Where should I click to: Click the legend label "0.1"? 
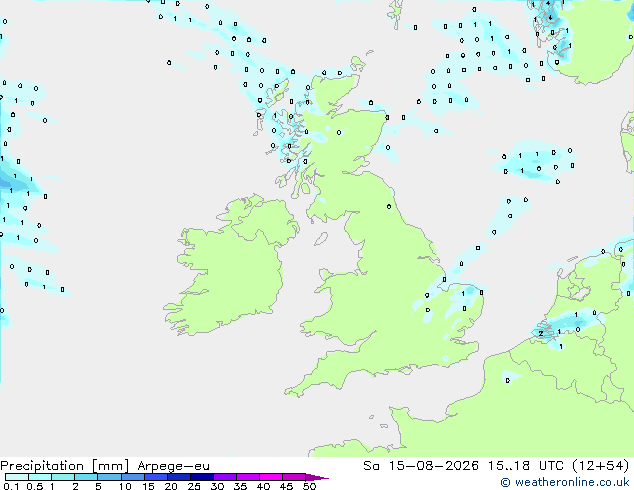11,486
